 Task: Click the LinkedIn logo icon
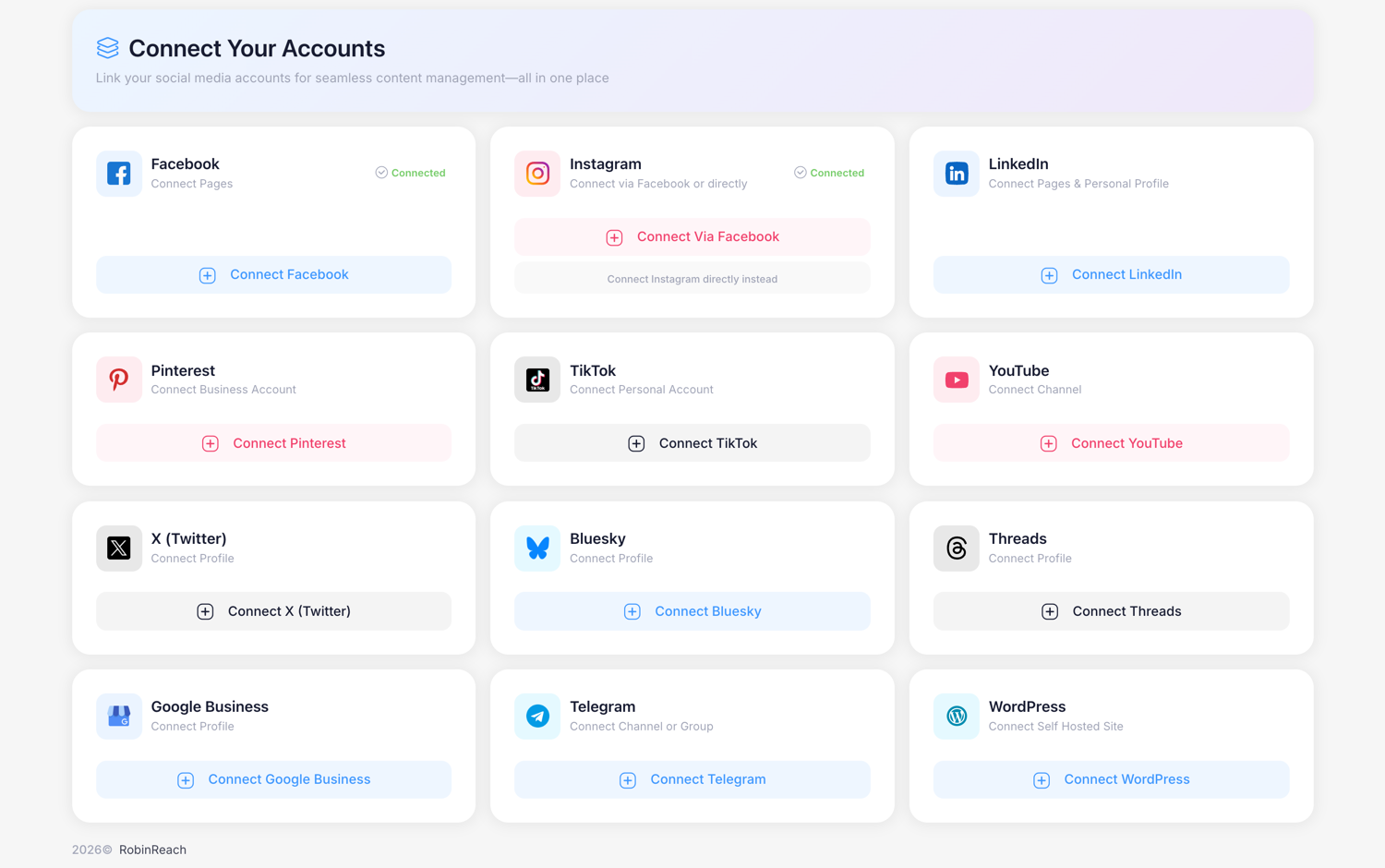coord(957,174)
